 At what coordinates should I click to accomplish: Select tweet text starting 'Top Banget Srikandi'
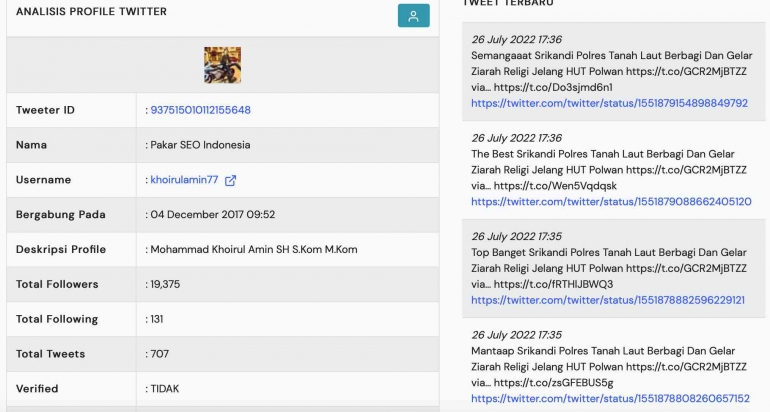click(609, 268)
